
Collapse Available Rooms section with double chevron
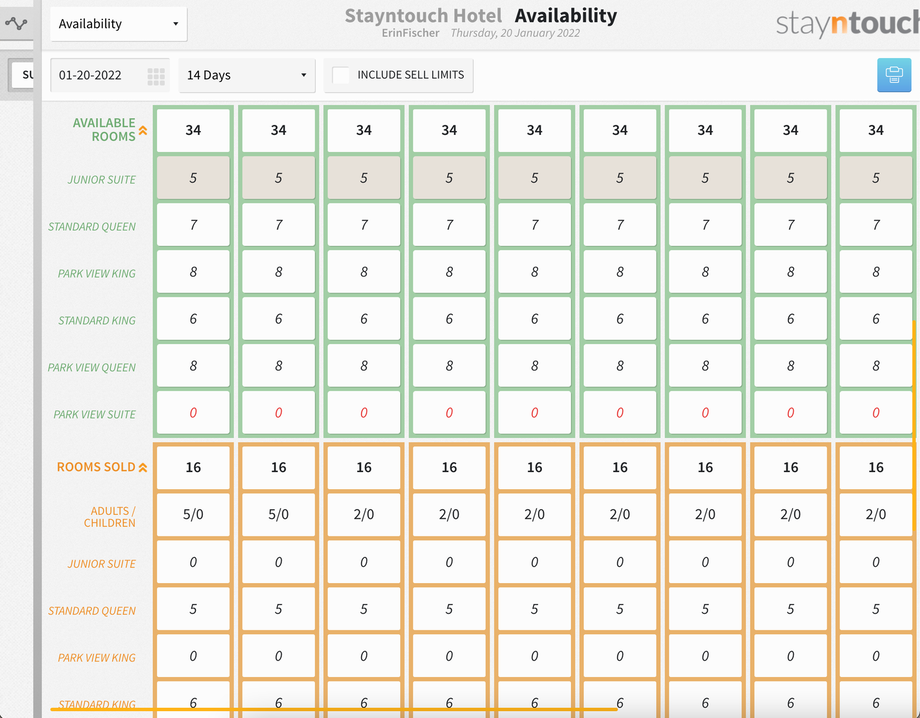pos(143,130)
